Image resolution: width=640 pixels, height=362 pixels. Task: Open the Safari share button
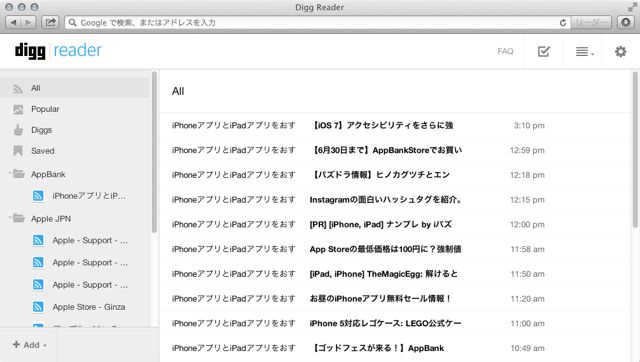click(50, 22)
